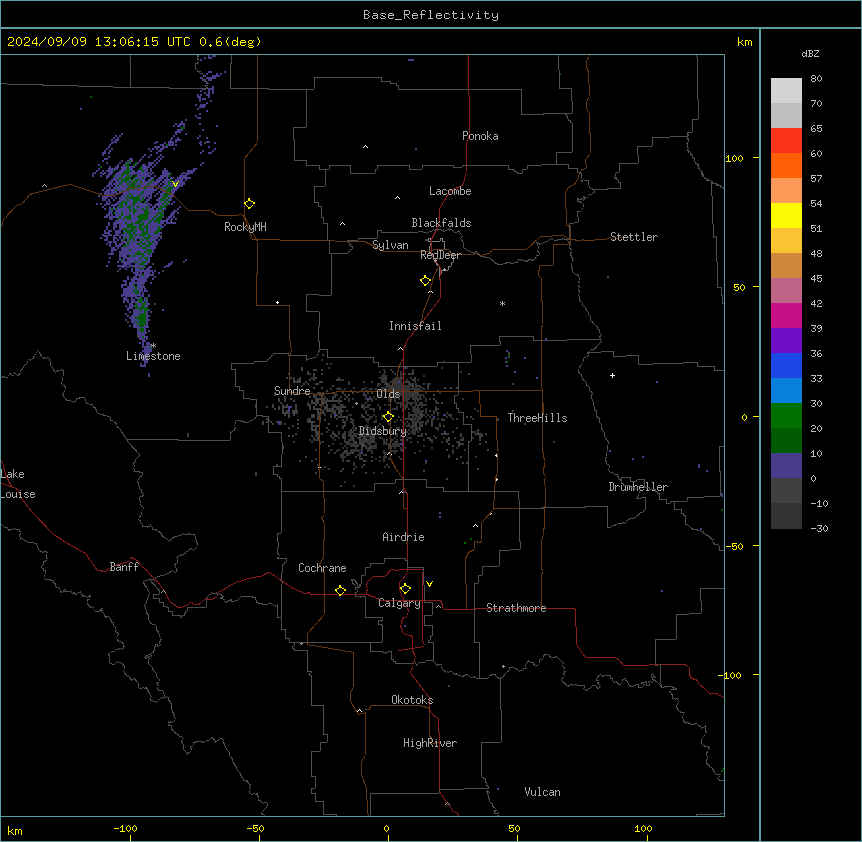Click the Okotoks city label

tap(412, 700)
